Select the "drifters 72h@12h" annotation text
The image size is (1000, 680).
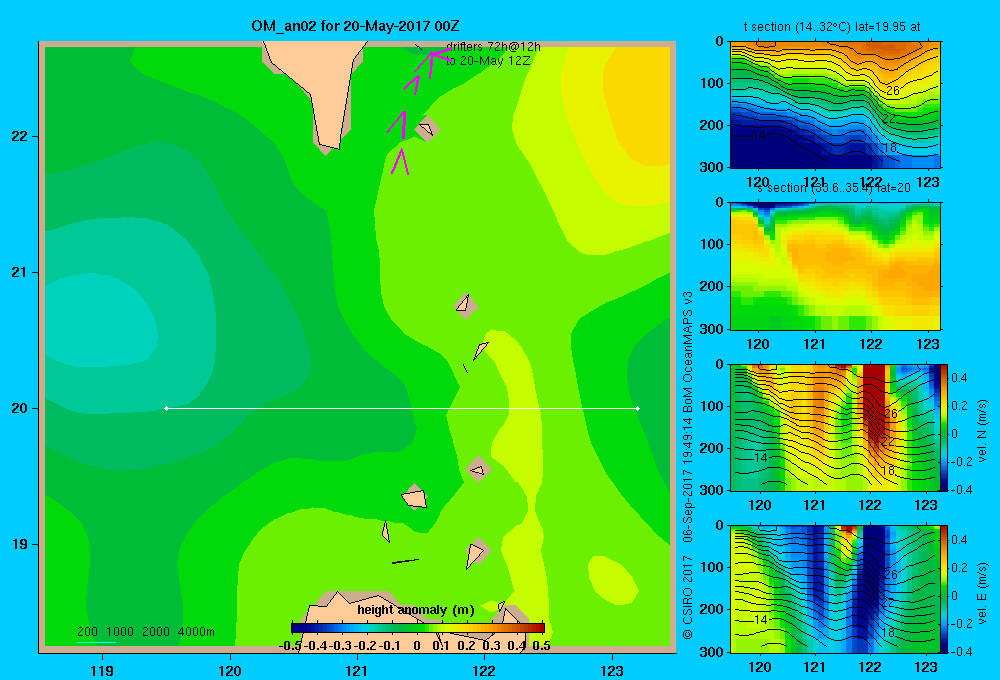click(493, 47)
